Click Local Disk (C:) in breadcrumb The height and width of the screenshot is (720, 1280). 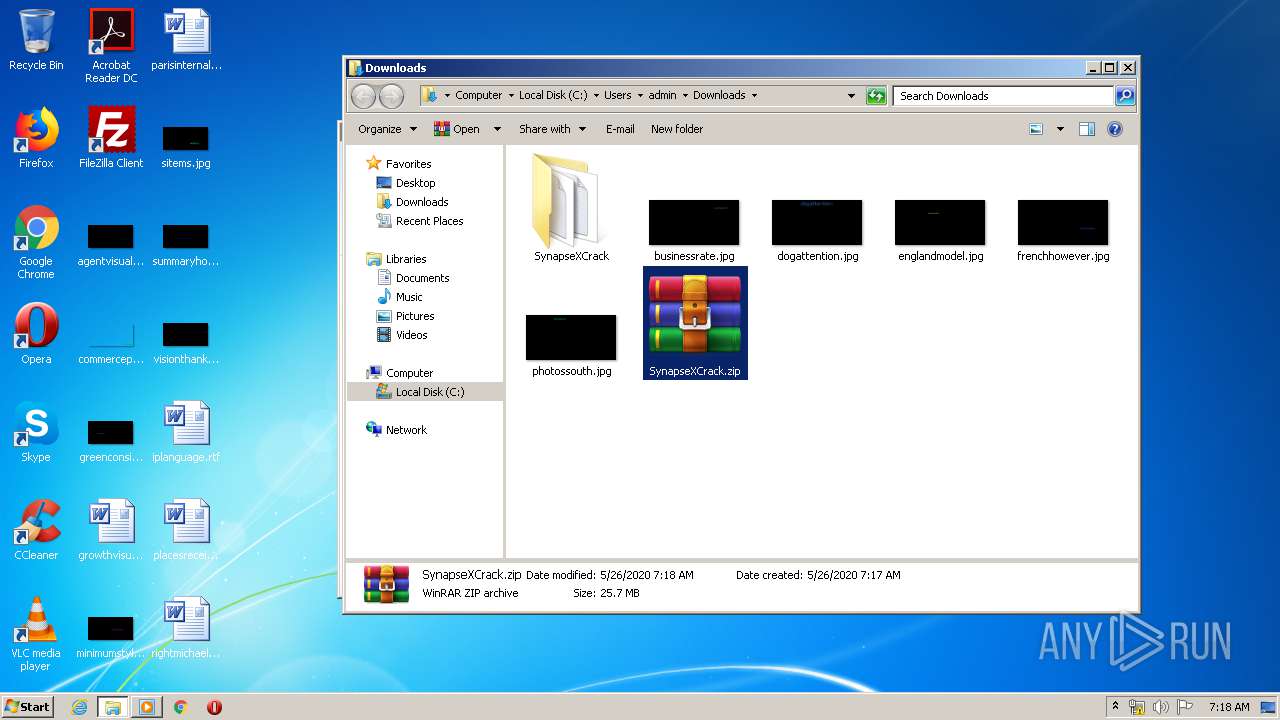[x=553, y=96]
